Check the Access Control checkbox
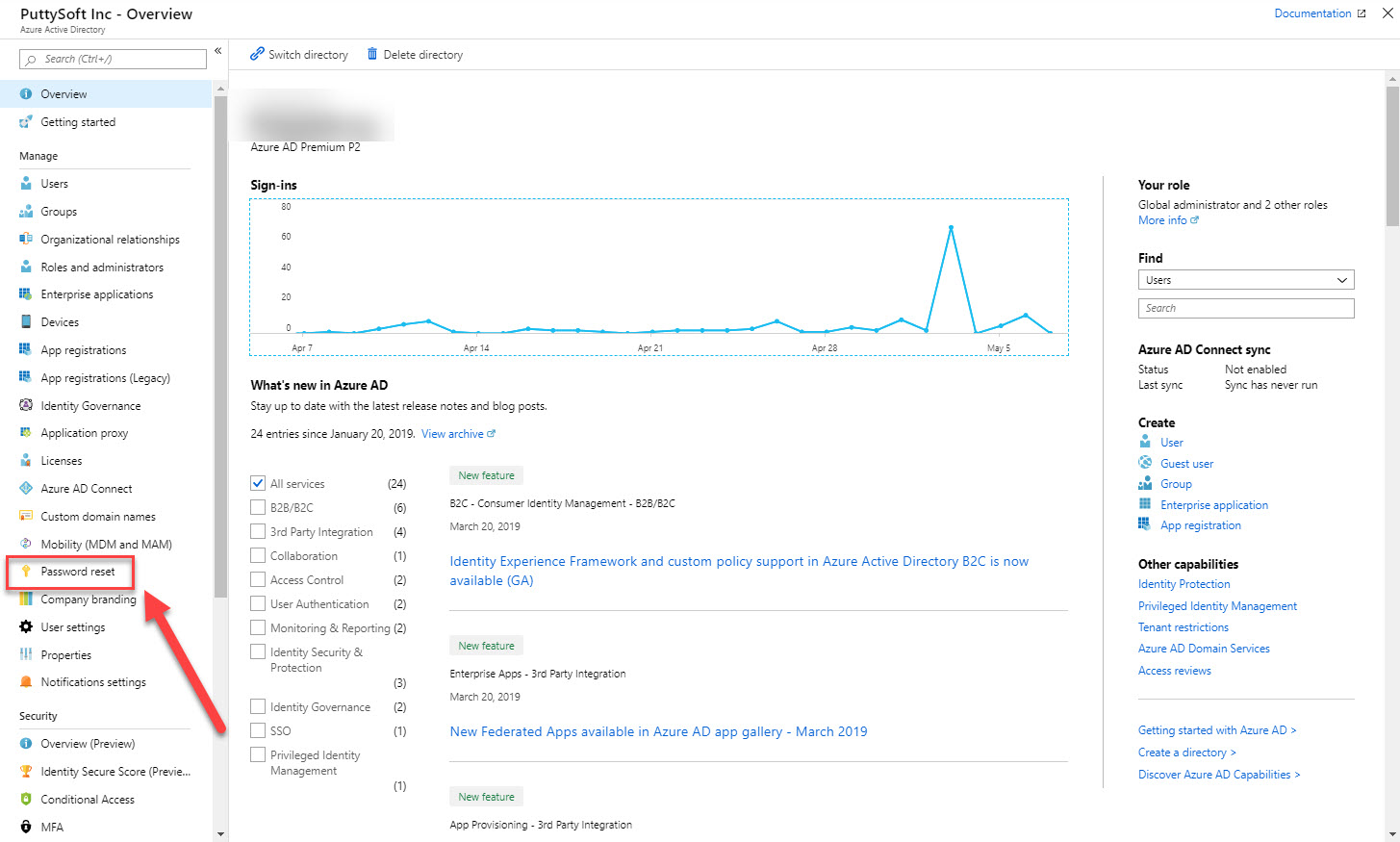 [x=258, y=579]
